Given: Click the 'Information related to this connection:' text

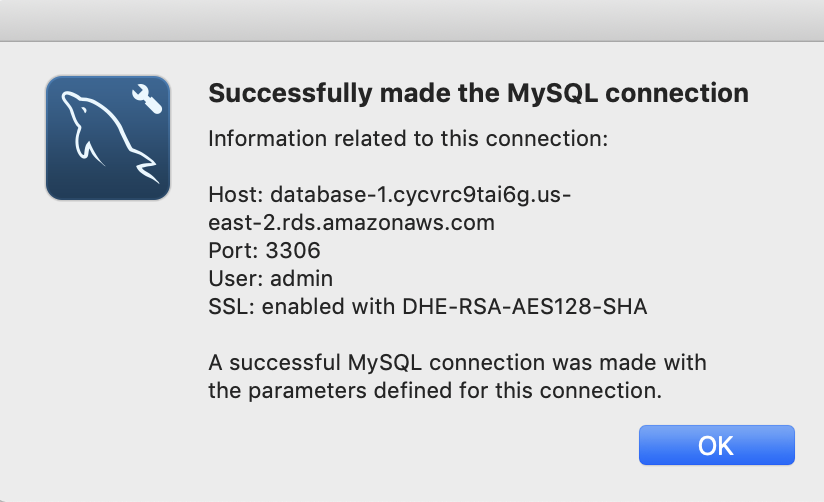Looking at the screenshot, I should (408, 139).
